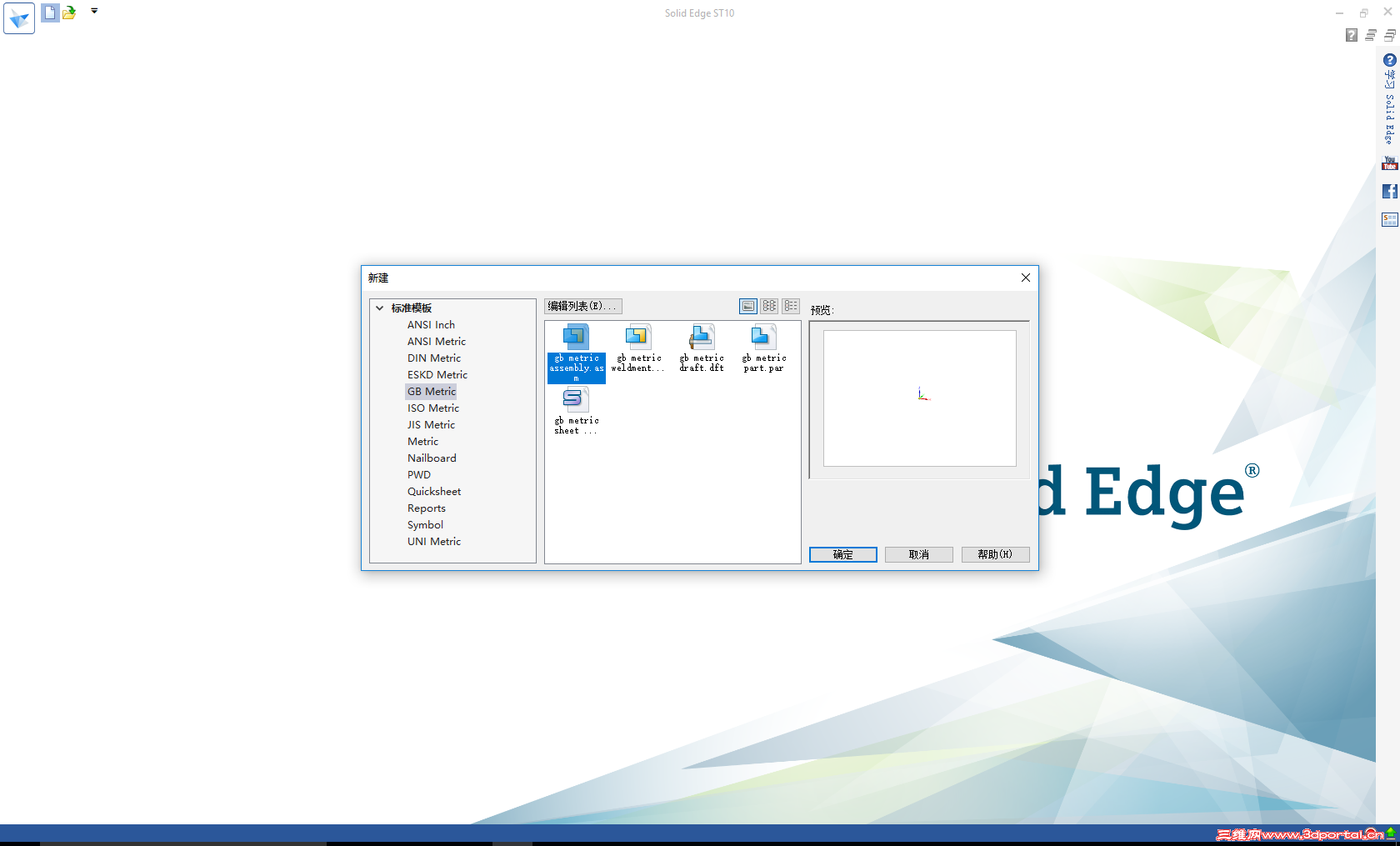Select ANSI Inch template folder

pos(431,325)
